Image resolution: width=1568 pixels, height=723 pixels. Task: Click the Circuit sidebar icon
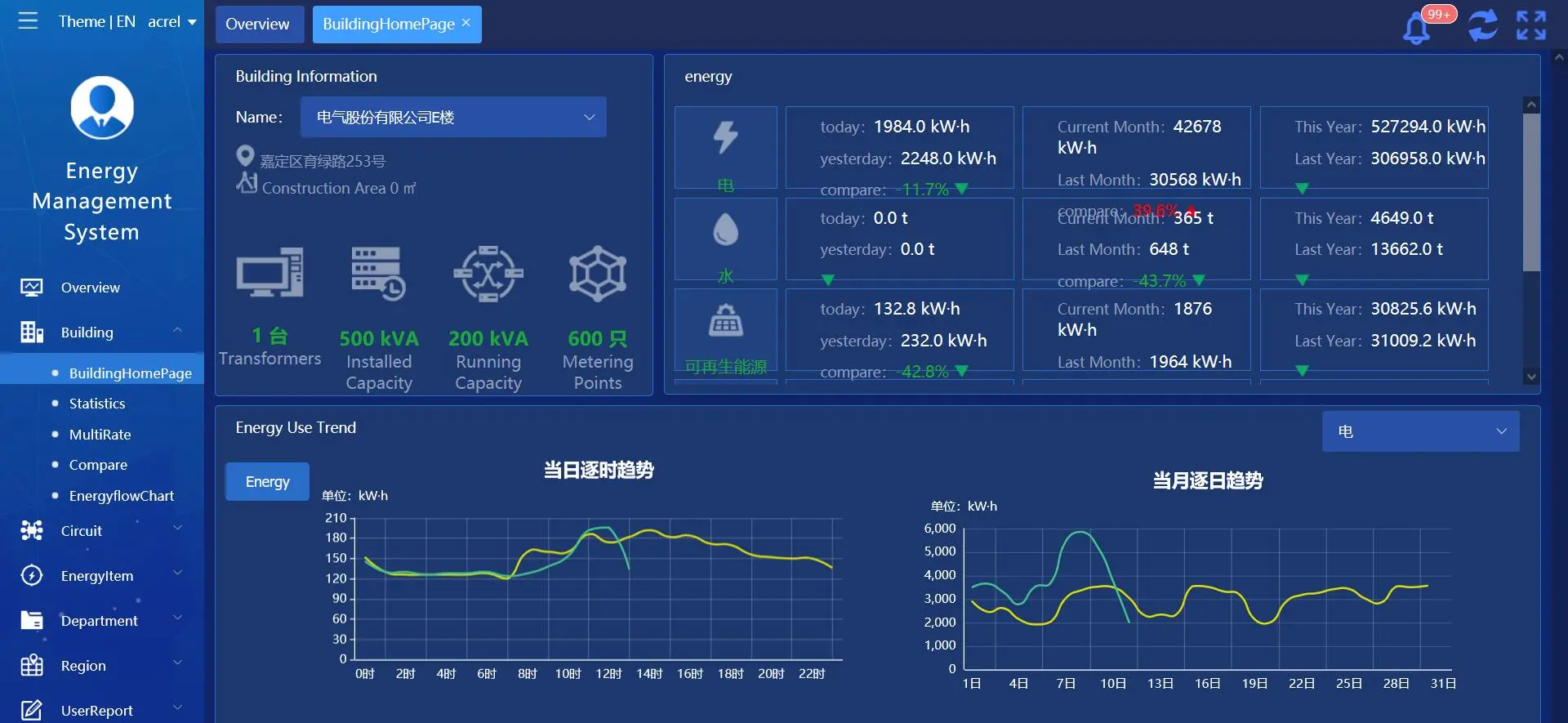(x=32, y=531)
